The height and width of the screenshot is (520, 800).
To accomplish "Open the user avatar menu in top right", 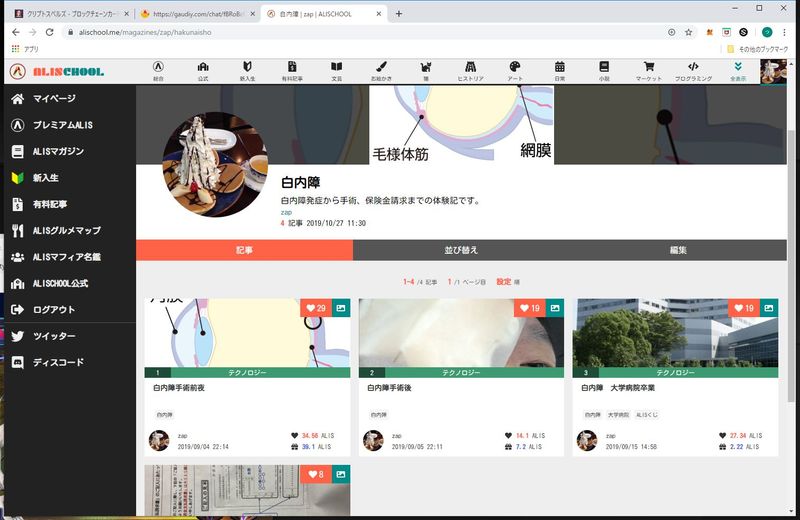I will [773, 71].
